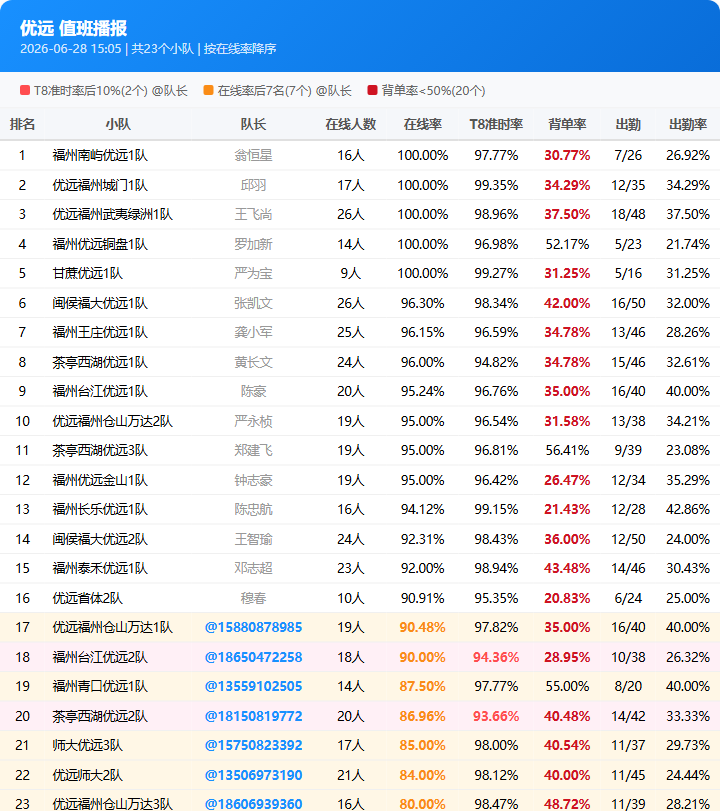Click captain name 陈忠航
The width and height of the screenshot is (720, 811).
253,509
